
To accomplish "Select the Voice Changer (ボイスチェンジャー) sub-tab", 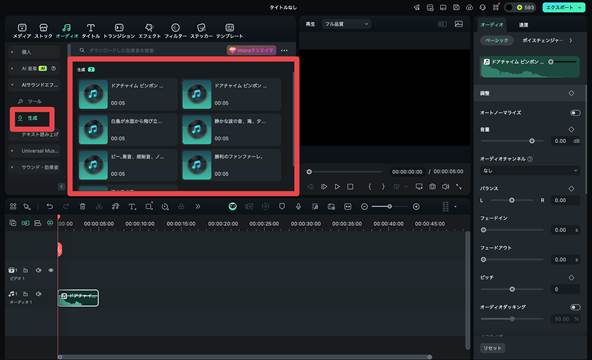I will point(543,40).
